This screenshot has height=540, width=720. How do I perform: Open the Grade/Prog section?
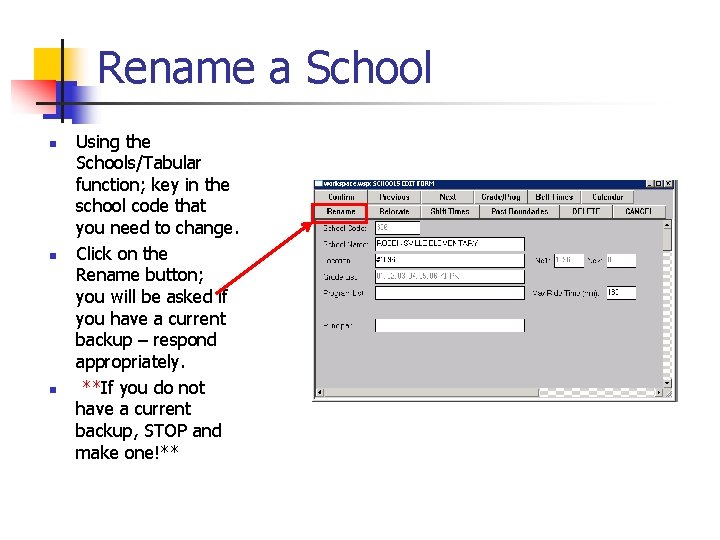501,197
